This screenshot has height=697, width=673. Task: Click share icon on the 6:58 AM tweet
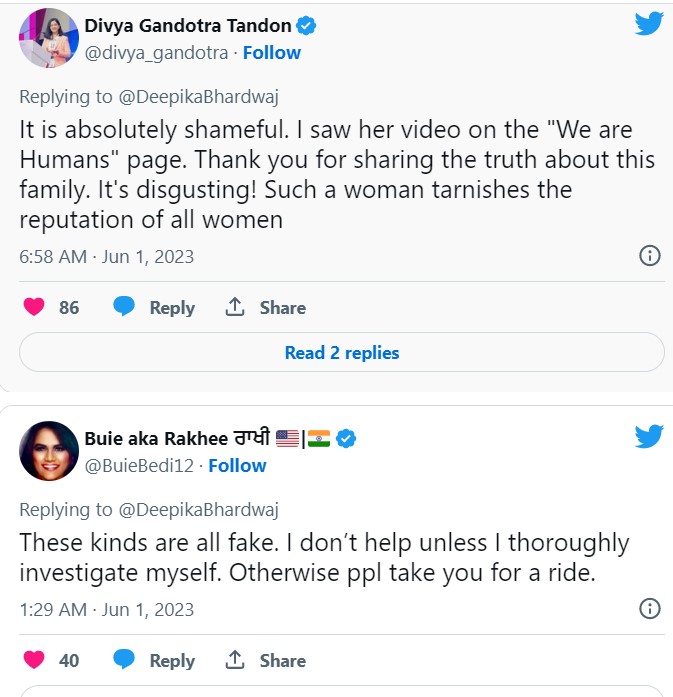[x=235, y=307]
